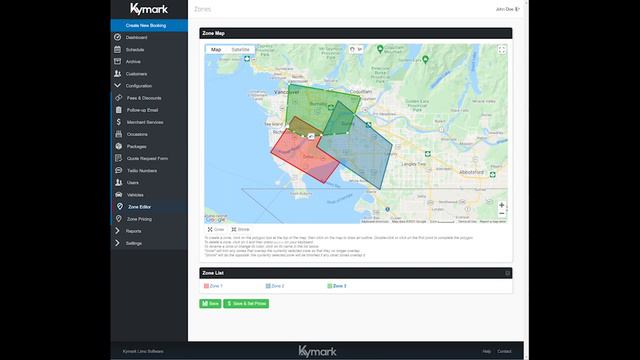Screen dimensions: 640x360
Task: Click the Zone 1 name in list
Action: click(216, 286)
